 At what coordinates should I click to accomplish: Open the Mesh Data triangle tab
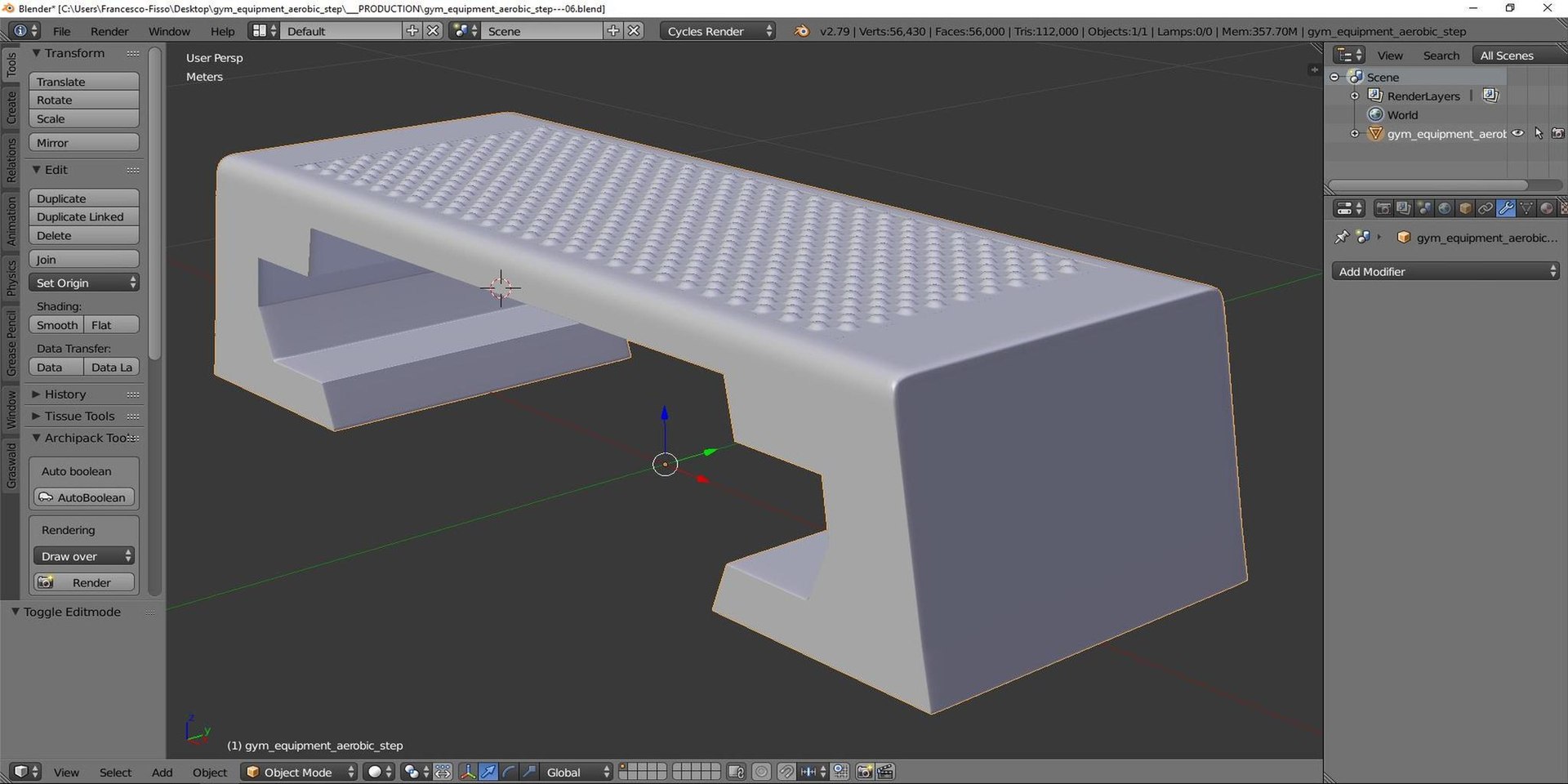[x=1526, y=209]
